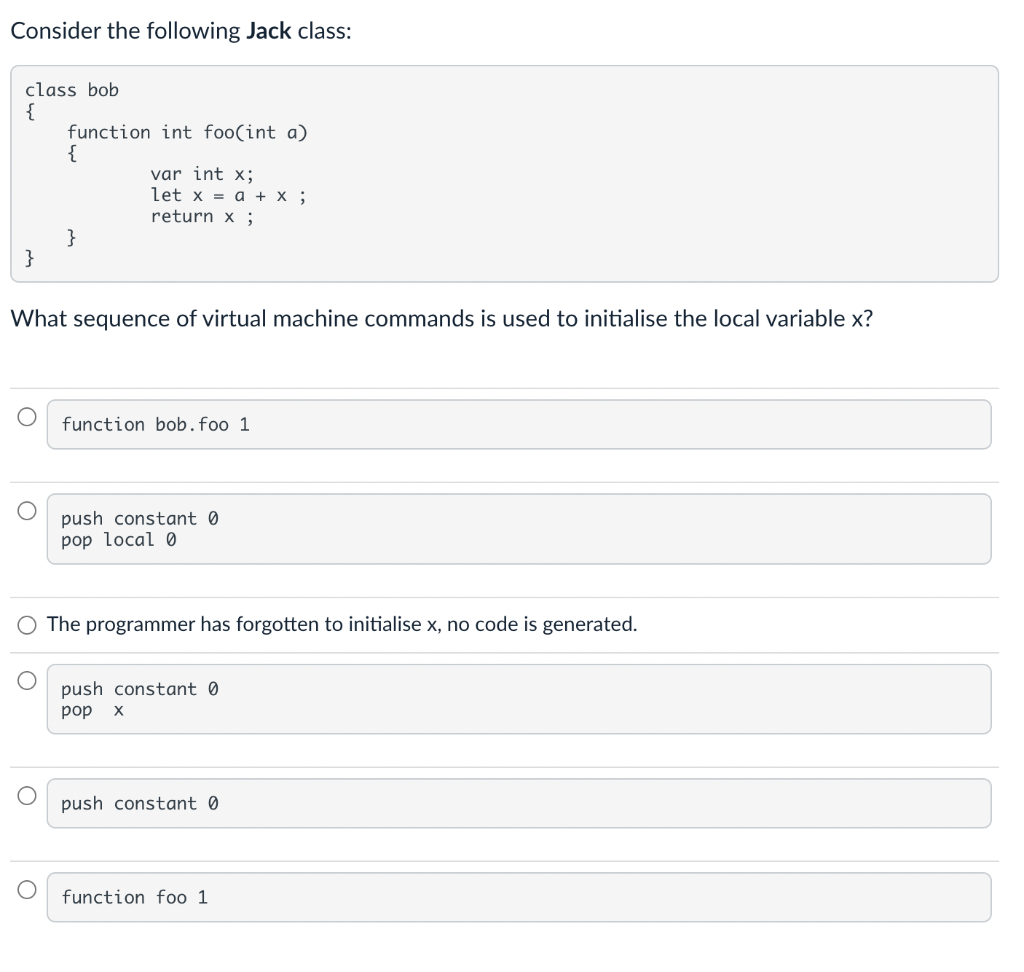Select radio for single 'push constant 0' answer

(x=27, y=794)
